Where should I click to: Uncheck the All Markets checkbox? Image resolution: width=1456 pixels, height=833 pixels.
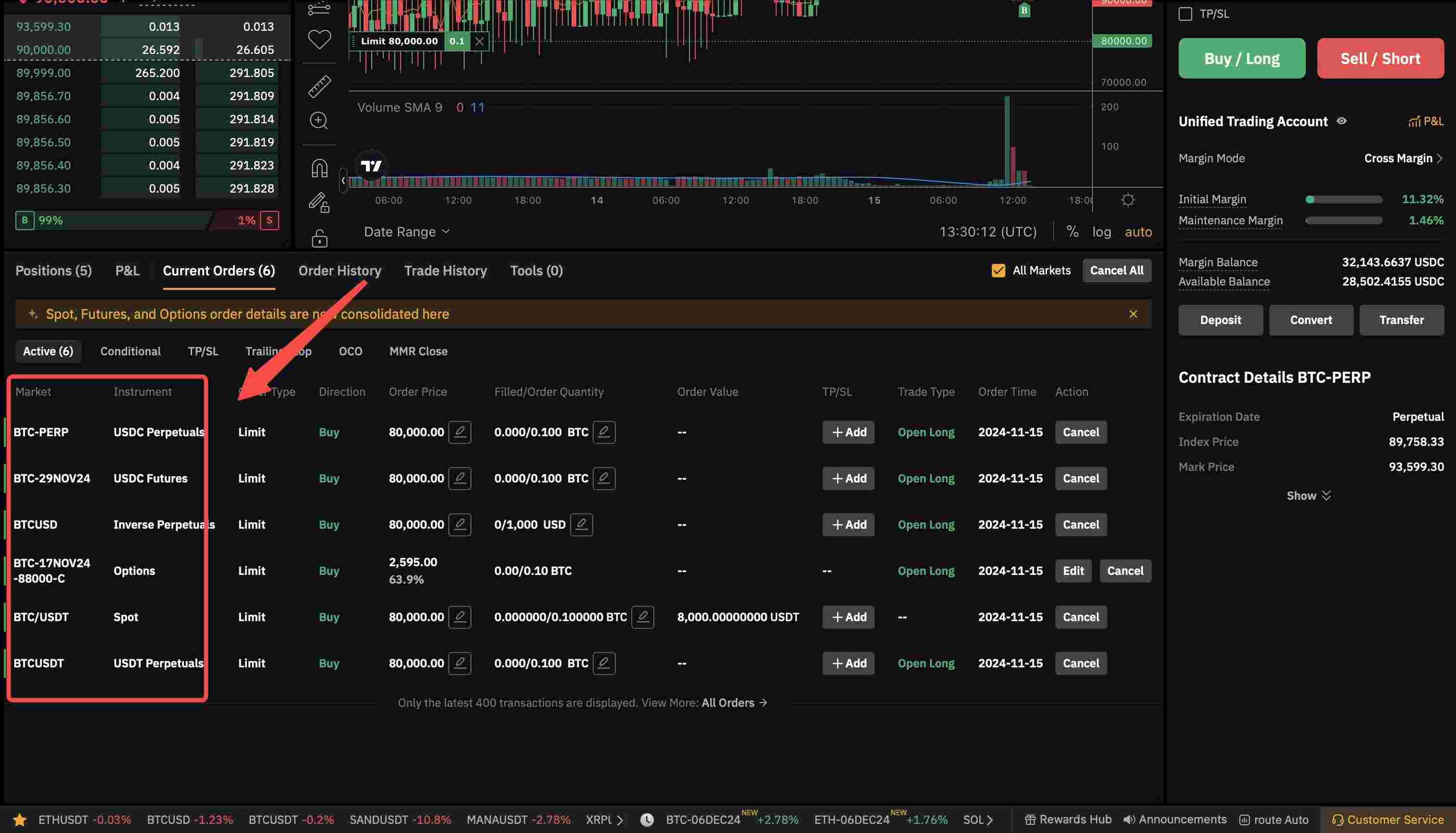998,270
